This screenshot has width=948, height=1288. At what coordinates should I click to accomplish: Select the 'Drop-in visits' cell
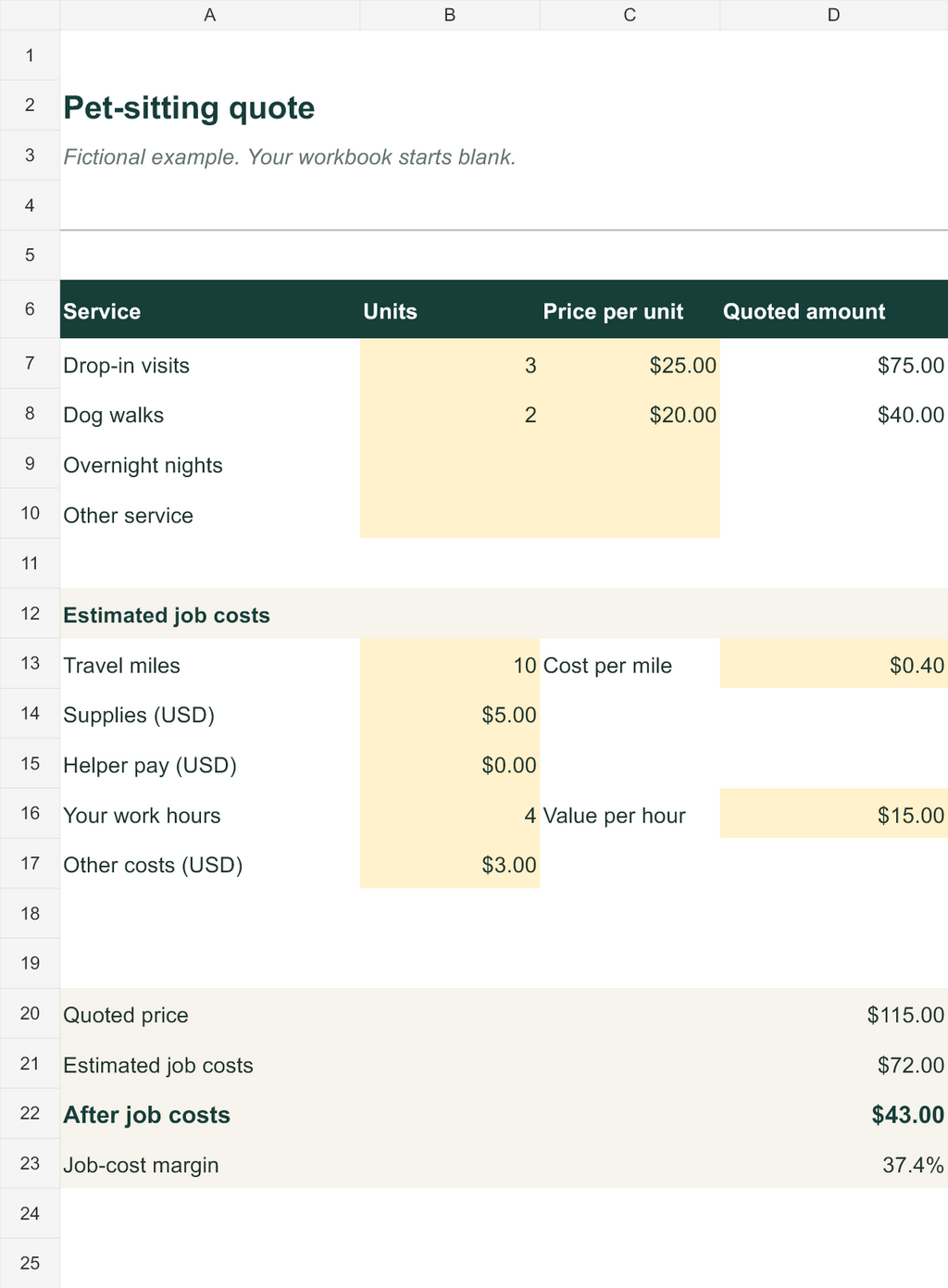point(210,363)
